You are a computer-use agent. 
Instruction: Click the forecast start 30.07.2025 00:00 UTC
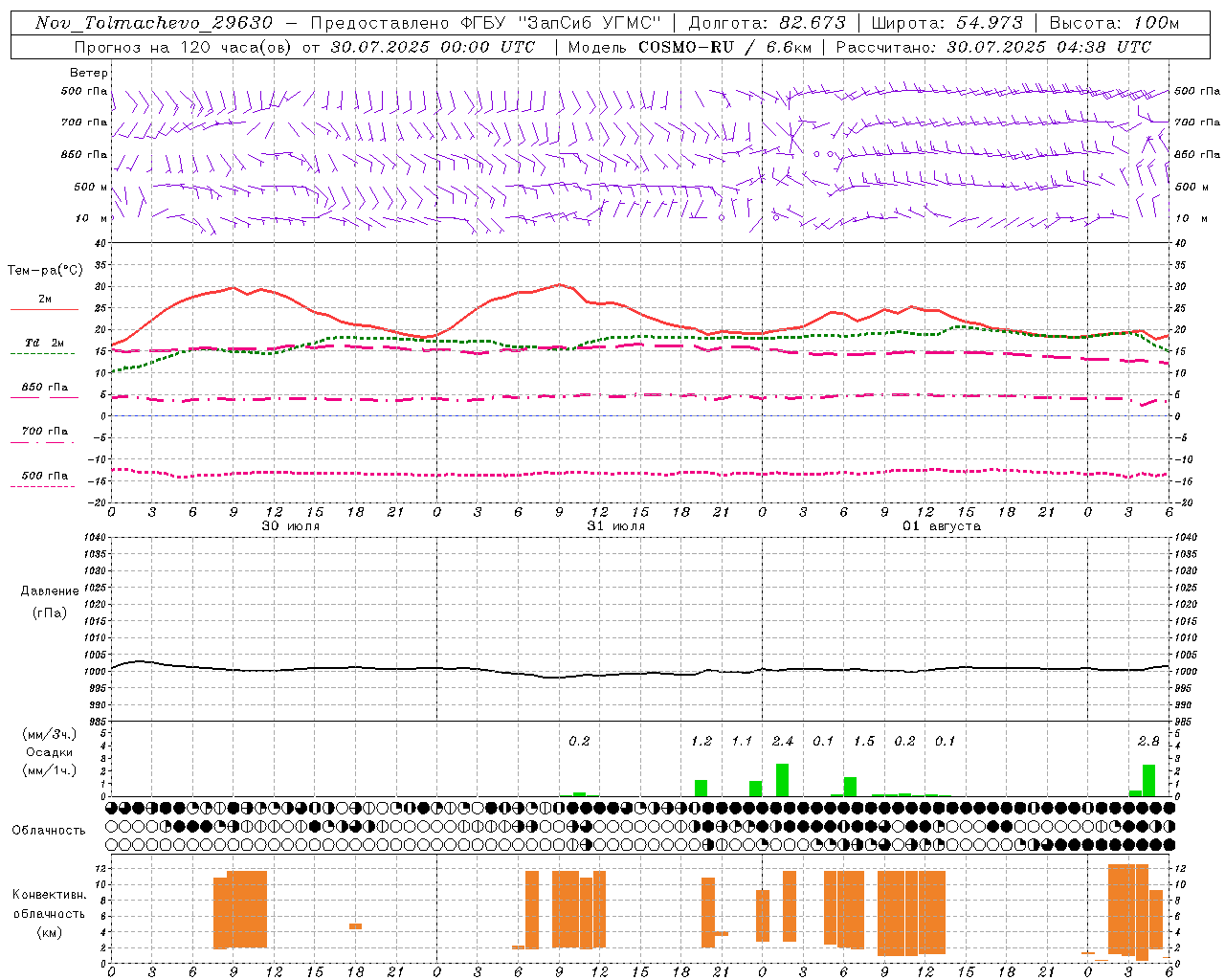point(433,47)
